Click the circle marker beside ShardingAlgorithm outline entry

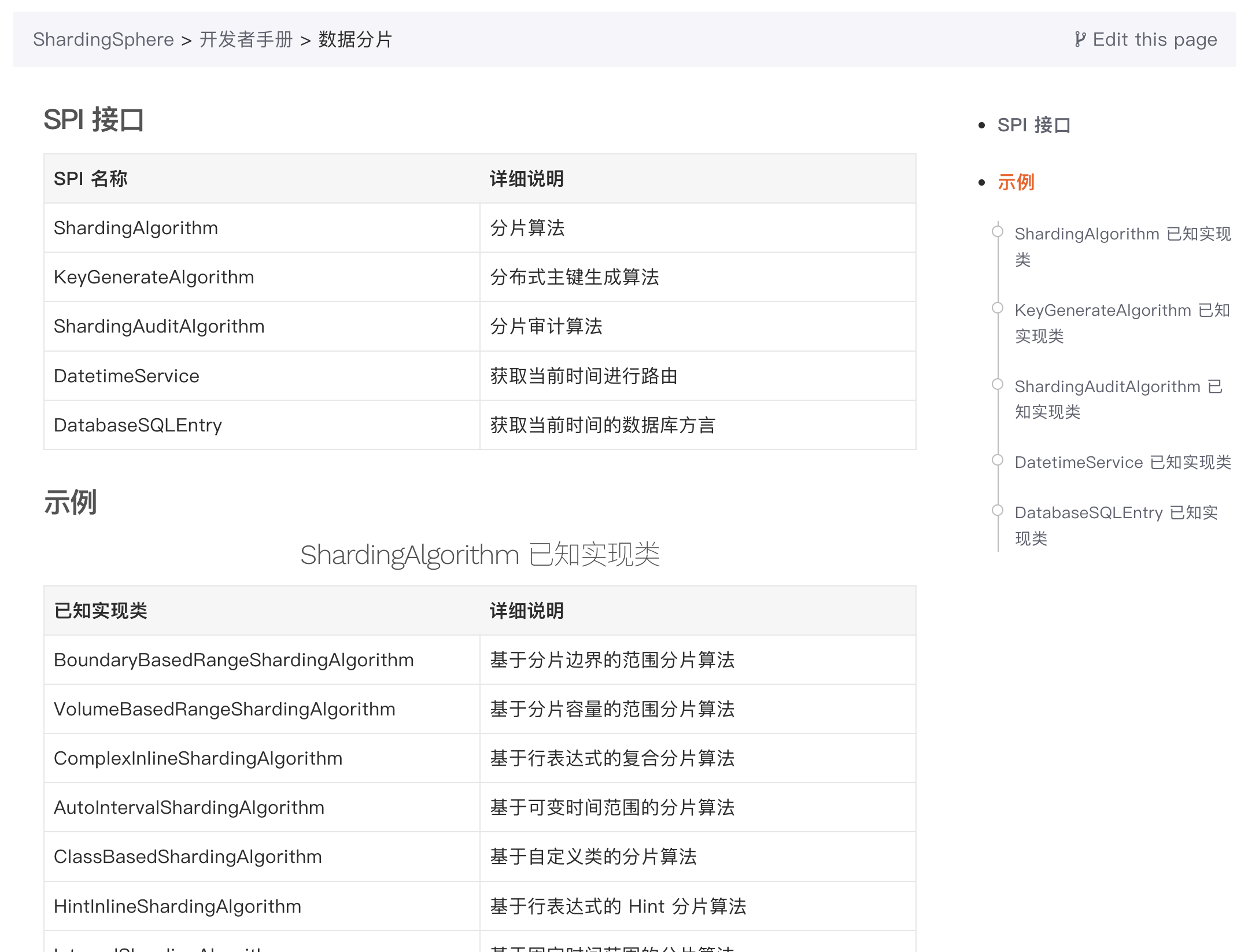coord(998,231)
